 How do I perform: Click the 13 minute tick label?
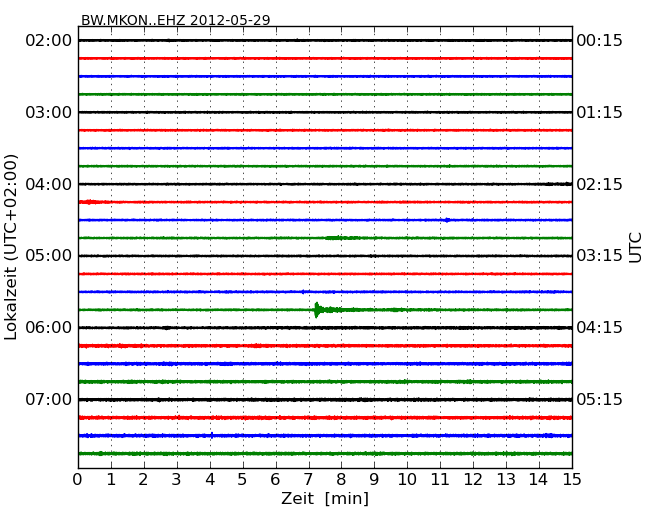(506, 480)
